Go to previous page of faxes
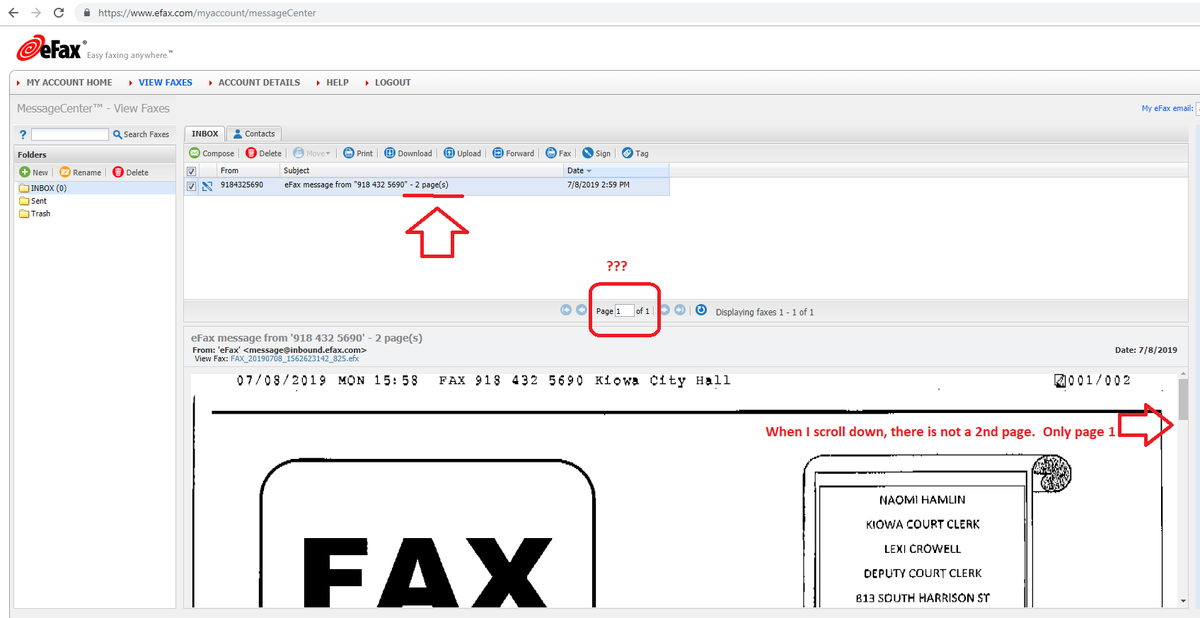This screenshot has height=618, width=1200. pos(582,311)
